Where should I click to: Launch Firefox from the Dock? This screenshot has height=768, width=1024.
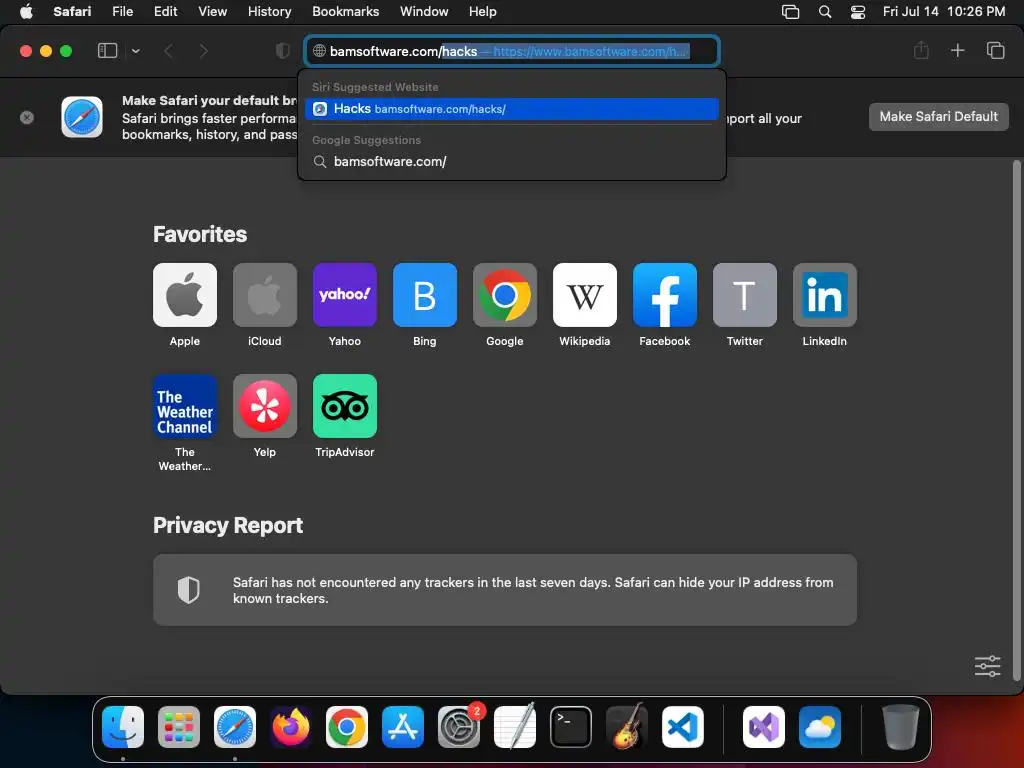click(x=291, y=726)
